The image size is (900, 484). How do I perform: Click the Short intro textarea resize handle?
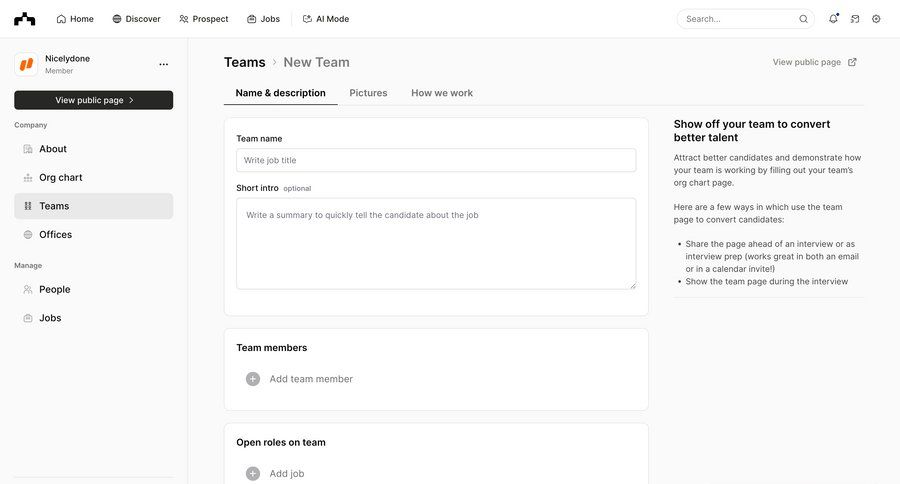tap(633, 285)
